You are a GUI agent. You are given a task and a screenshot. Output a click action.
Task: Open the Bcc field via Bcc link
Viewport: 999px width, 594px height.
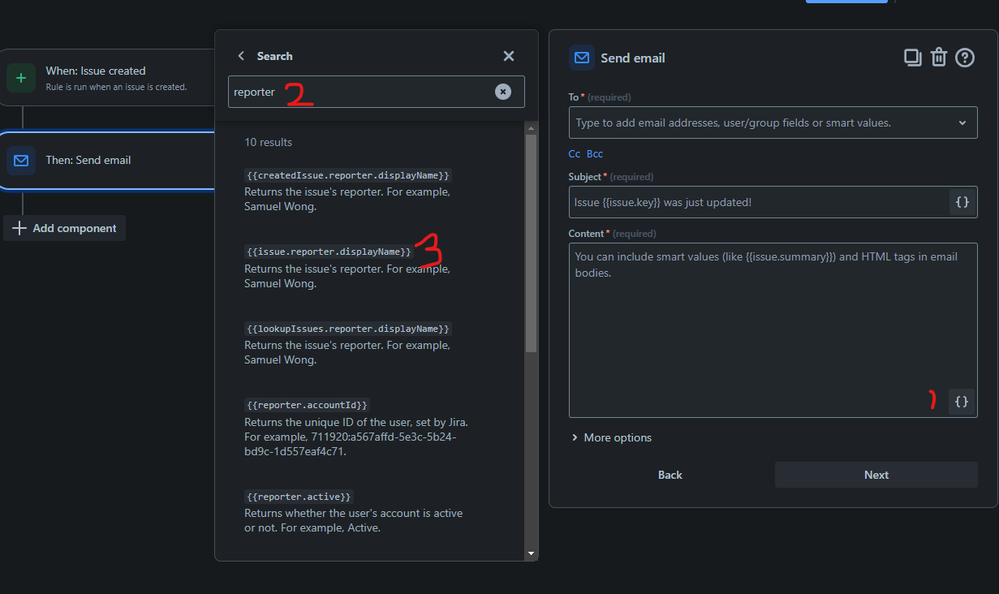594,153
